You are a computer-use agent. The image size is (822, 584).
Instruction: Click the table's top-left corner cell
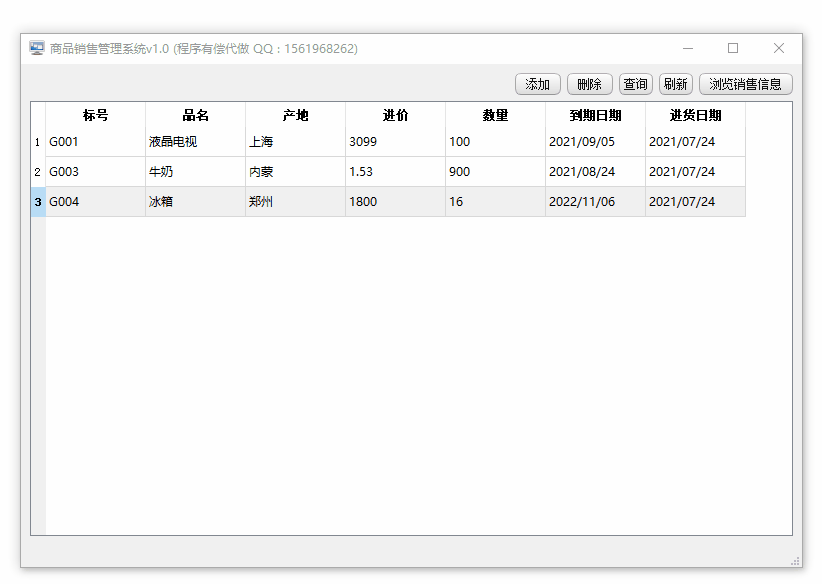[x=38, y=115]
